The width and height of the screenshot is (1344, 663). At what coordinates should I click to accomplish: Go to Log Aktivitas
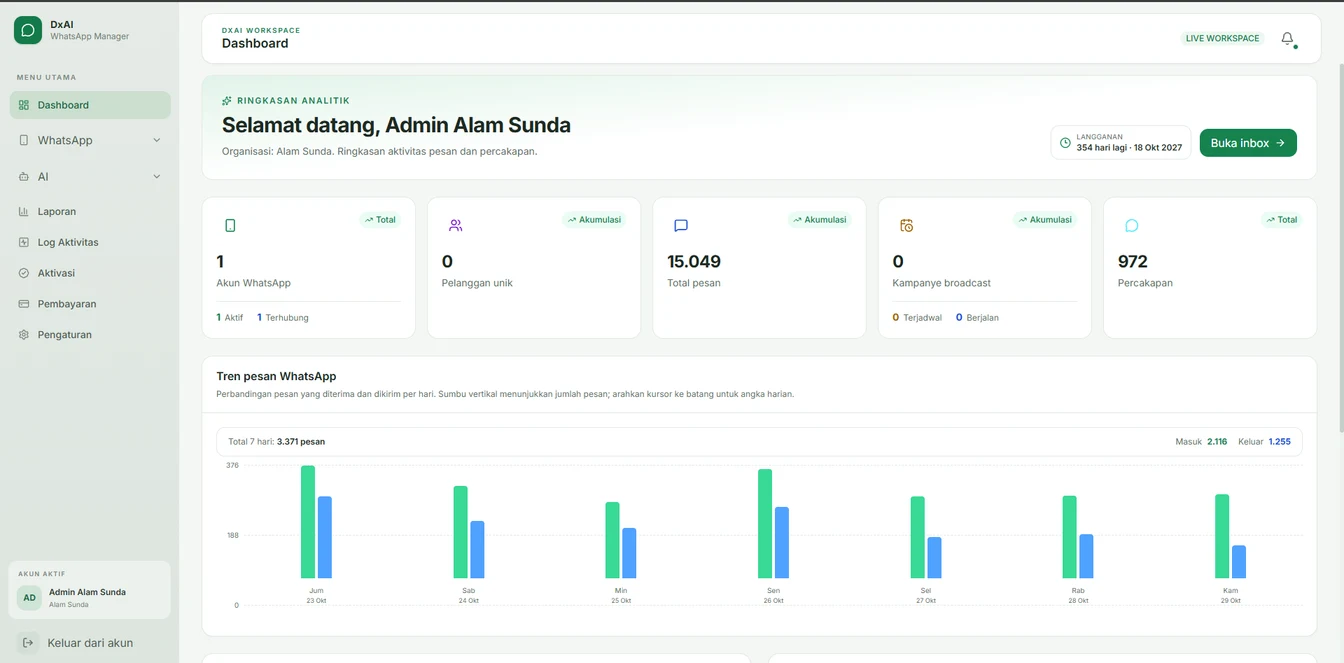click(90, 242)
